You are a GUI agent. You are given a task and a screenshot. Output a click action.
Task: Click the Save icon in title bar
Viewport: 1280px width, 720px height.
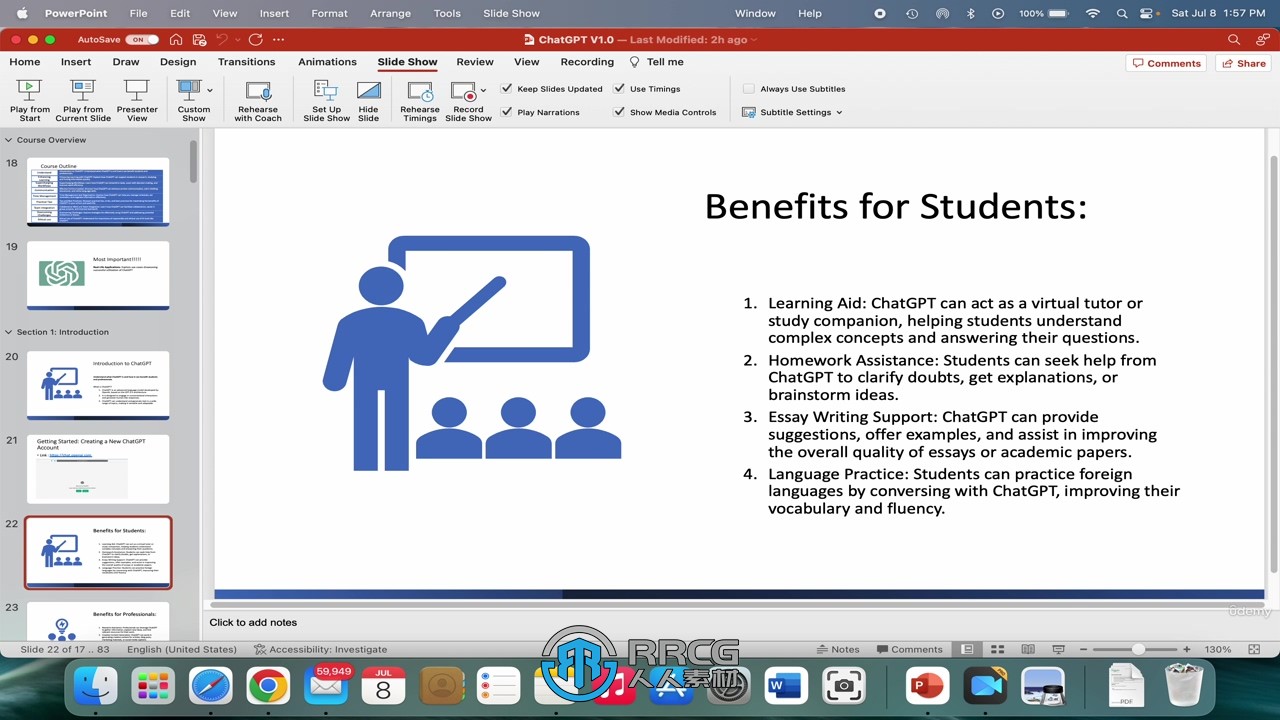point(199,39)
